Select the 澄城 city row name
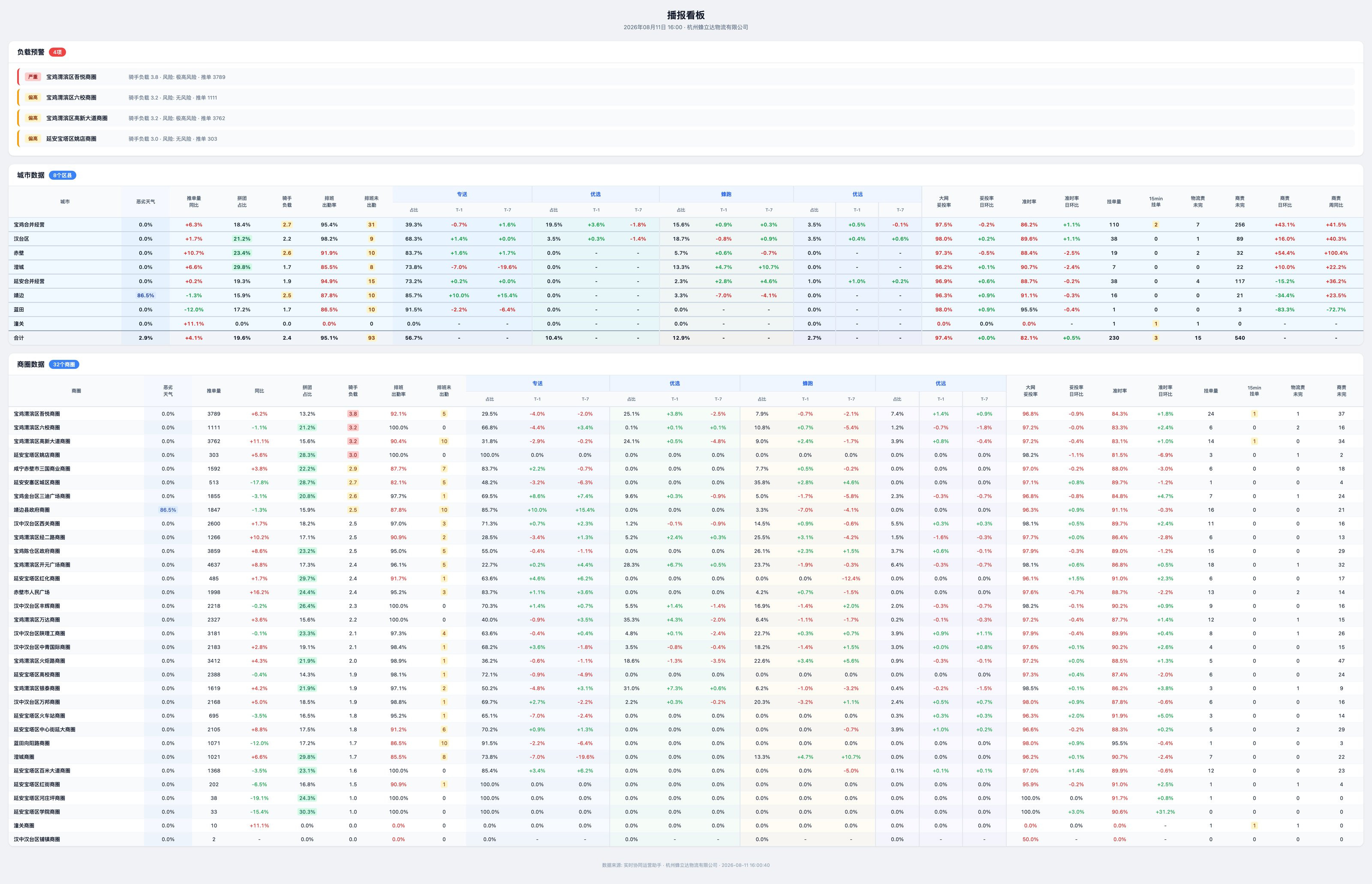This screenshot has width=1372, height=884. coord(19,267)
